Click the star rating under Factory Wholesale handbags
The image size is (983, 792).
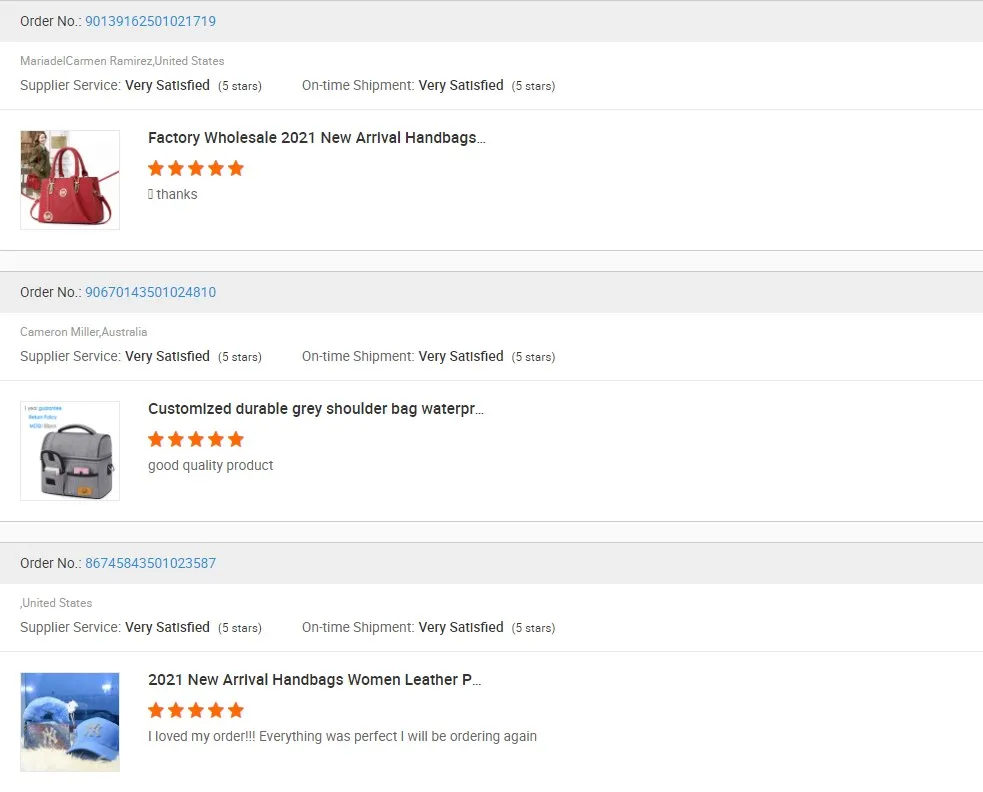click(x=196, y=168)
